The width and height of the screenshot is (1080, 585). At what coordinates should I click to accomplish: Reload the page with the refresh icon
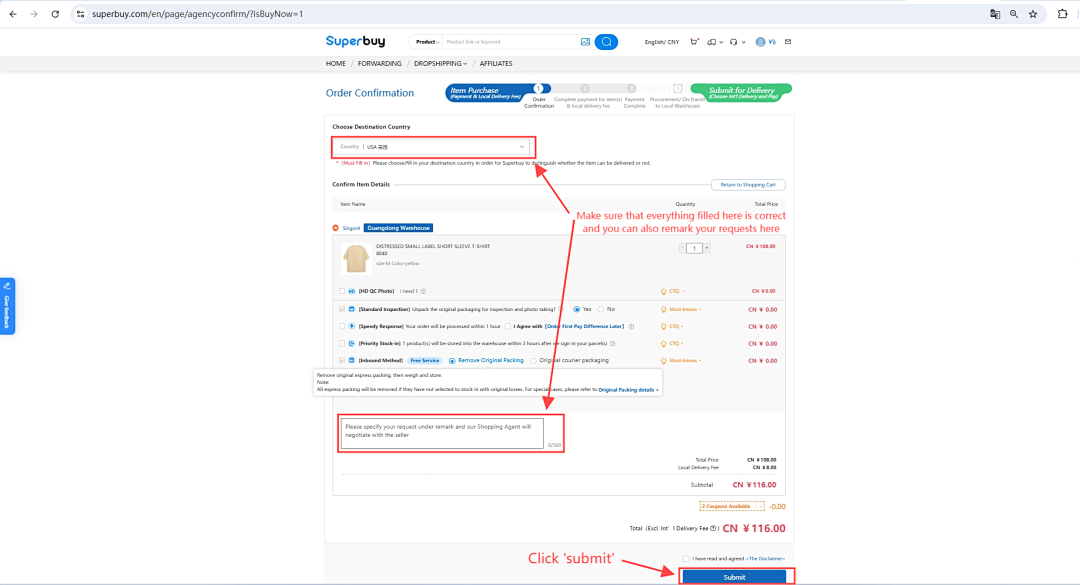point(55,14)
